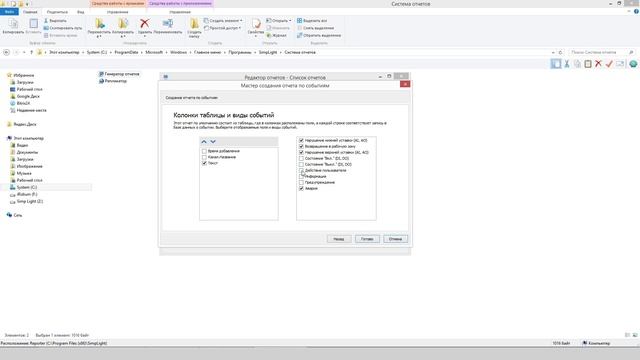Select the Репликатор shortcut file
This screenshot has width=640, height=360.
click(113, 81)
